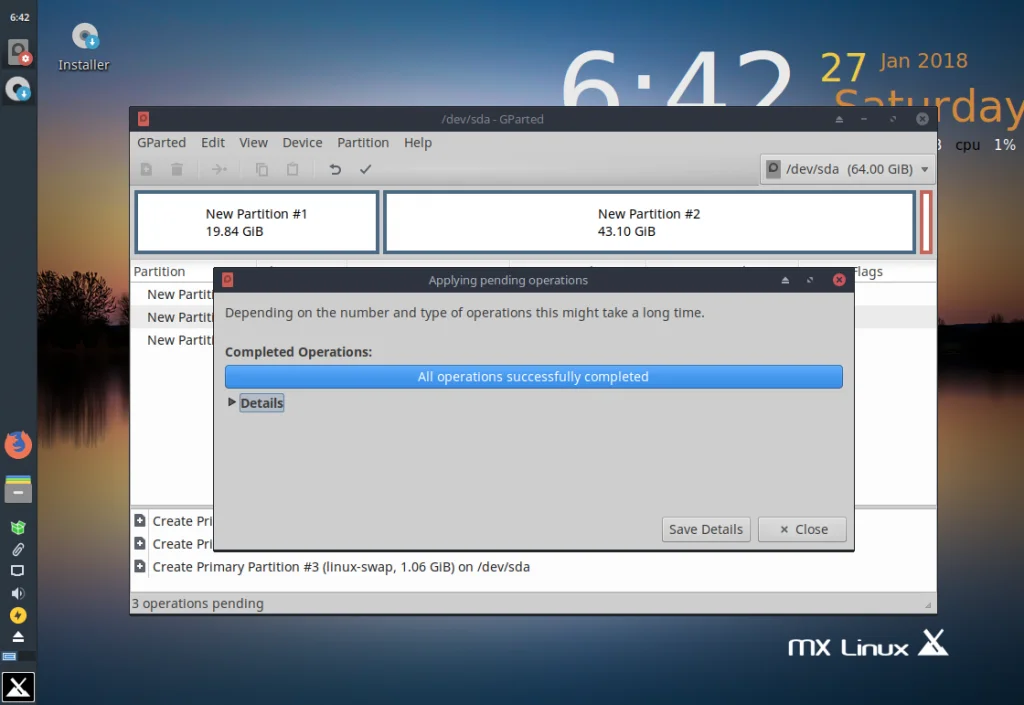Click the GParted window titlebar app icon
Image resolution: width=1024 pixels, height=705 pixels.
pos(144,119)
